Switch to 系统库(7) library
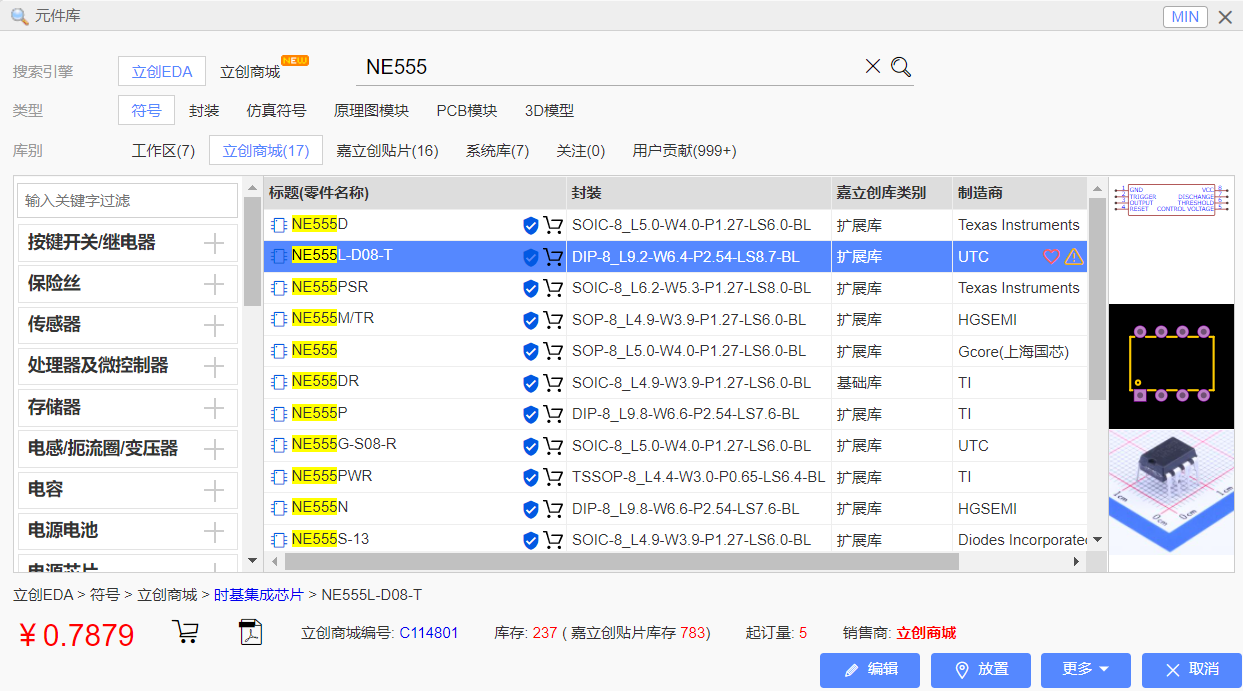 pos(497,151)
